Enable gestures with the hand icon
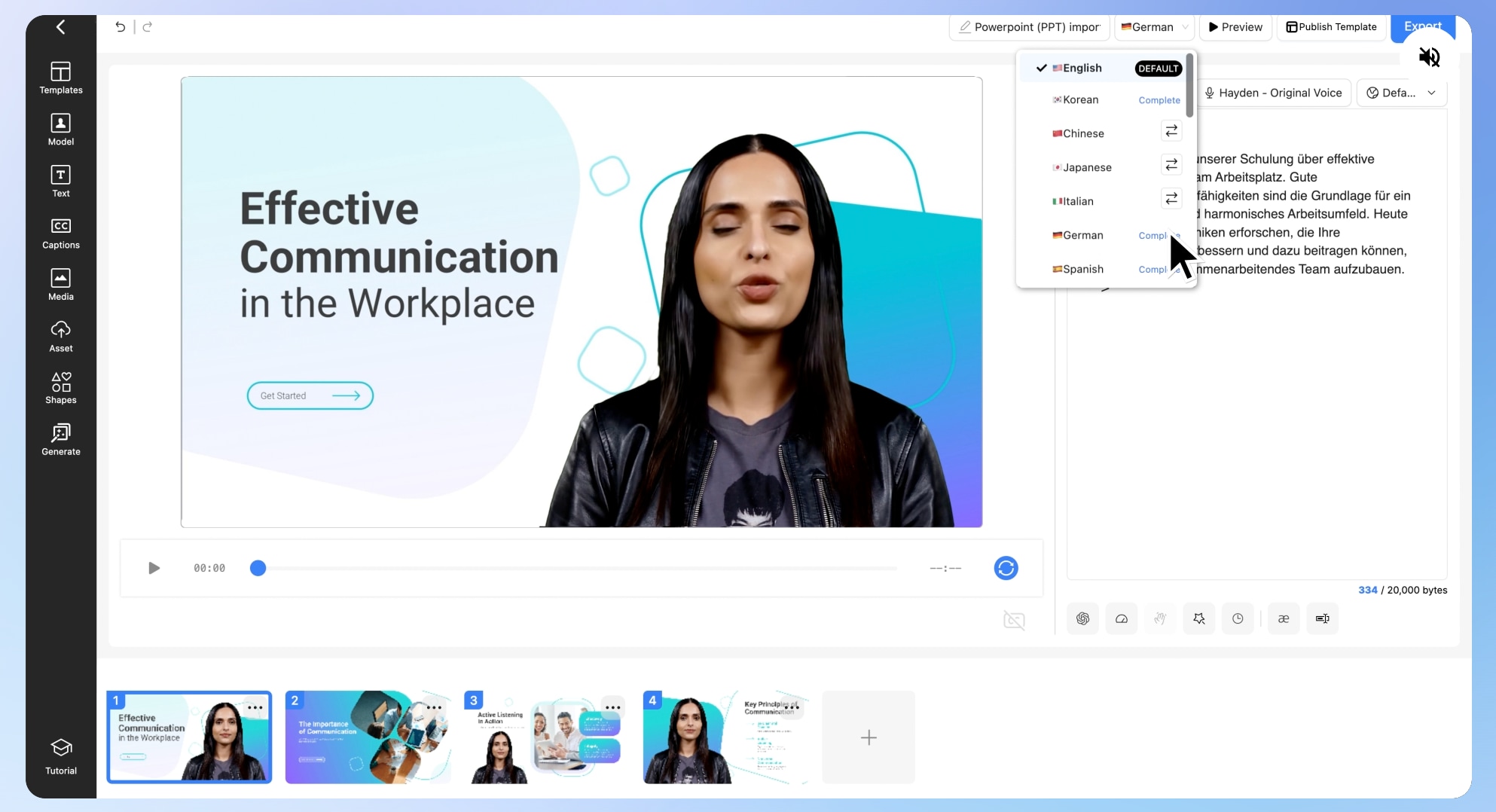This screenshot has width=1496, height=812. pyautogui.click(x=1160, y=618)
